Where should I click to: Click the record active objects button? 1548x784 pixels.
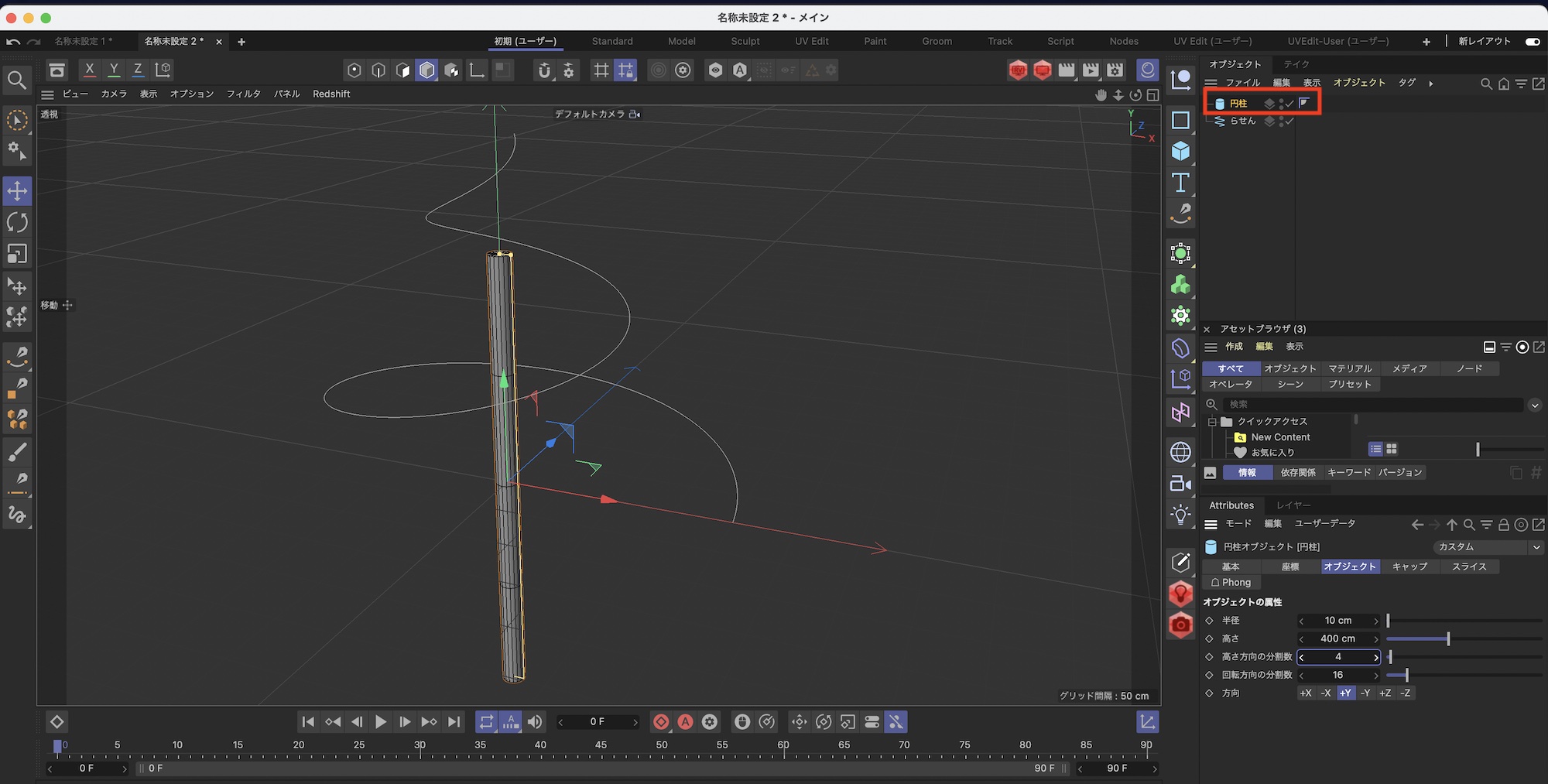click(x=661, y=722)
